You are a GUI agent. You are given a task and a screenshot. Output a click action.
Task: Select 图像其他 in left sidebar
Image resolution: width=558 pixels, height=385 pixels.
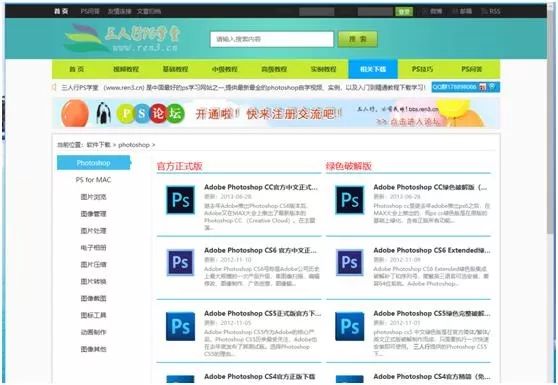tap(93, 349)
